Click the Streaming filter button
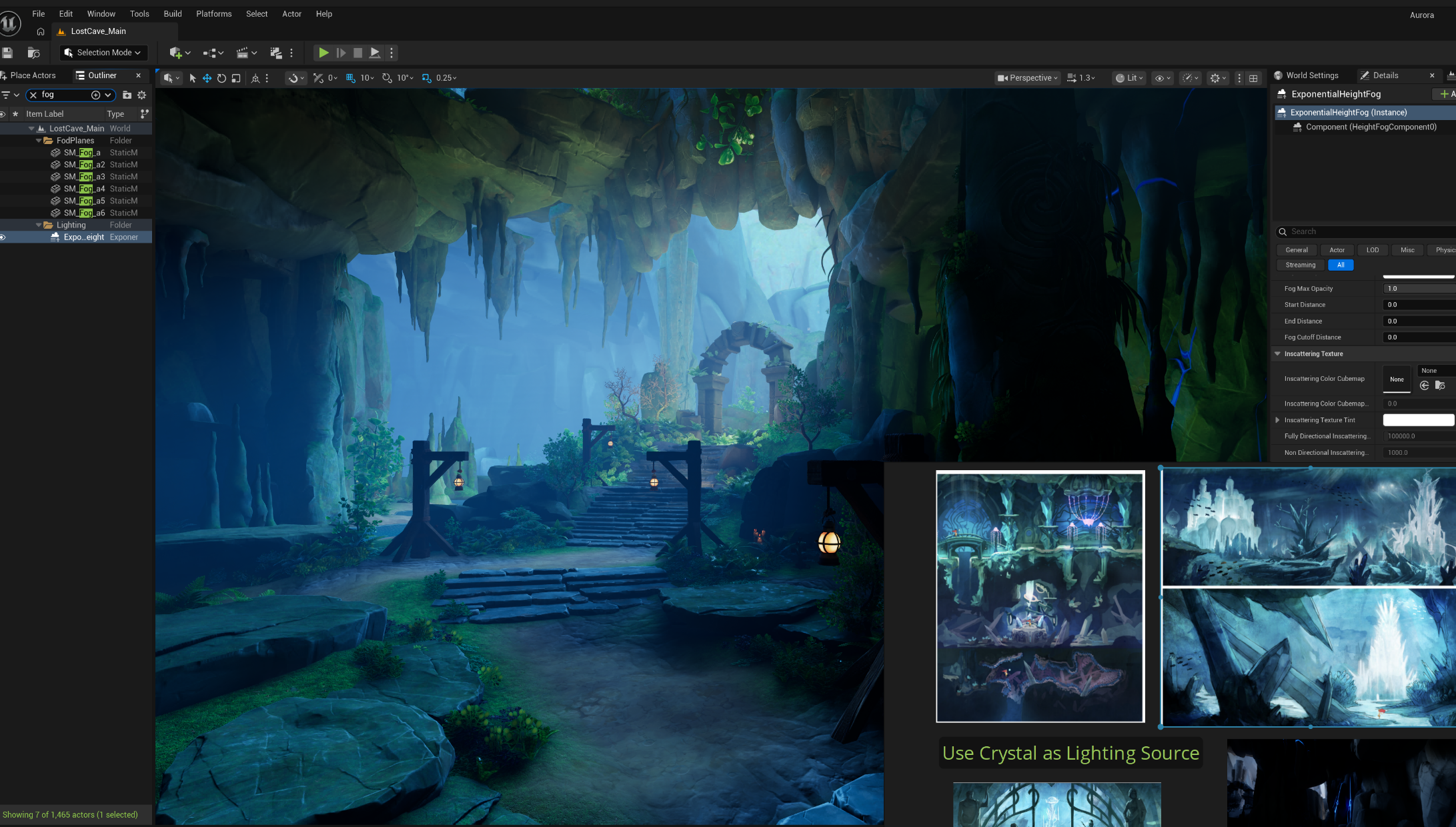 click(x=1300, y=265)
